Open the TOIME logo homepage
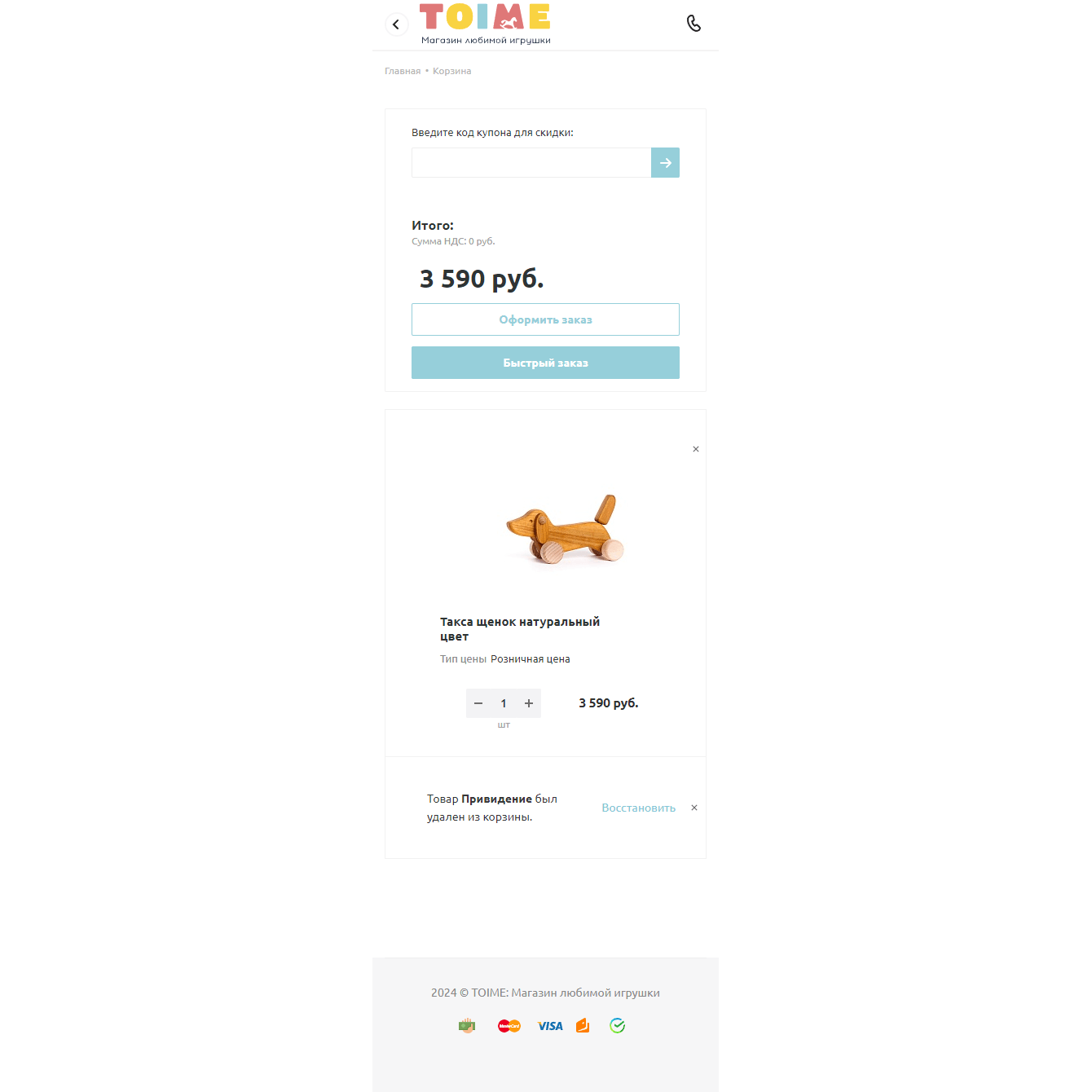This screenshot has height=1092, width=1092. pyautogui.click(x=485, y=24)
